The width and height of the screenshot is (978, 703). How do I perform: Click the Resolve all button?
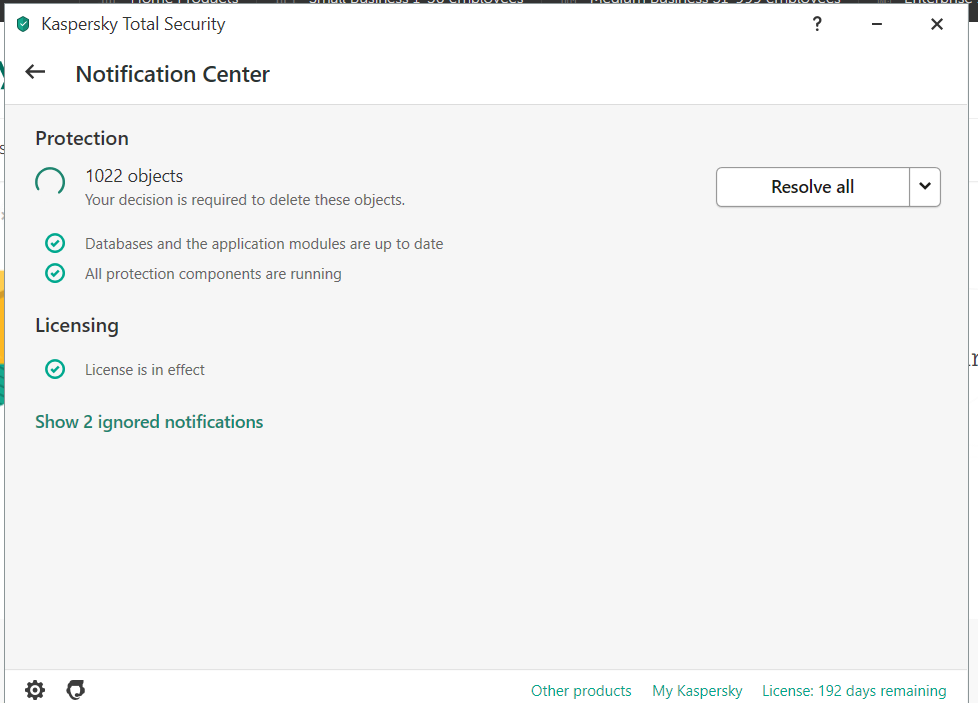[812, 187]
